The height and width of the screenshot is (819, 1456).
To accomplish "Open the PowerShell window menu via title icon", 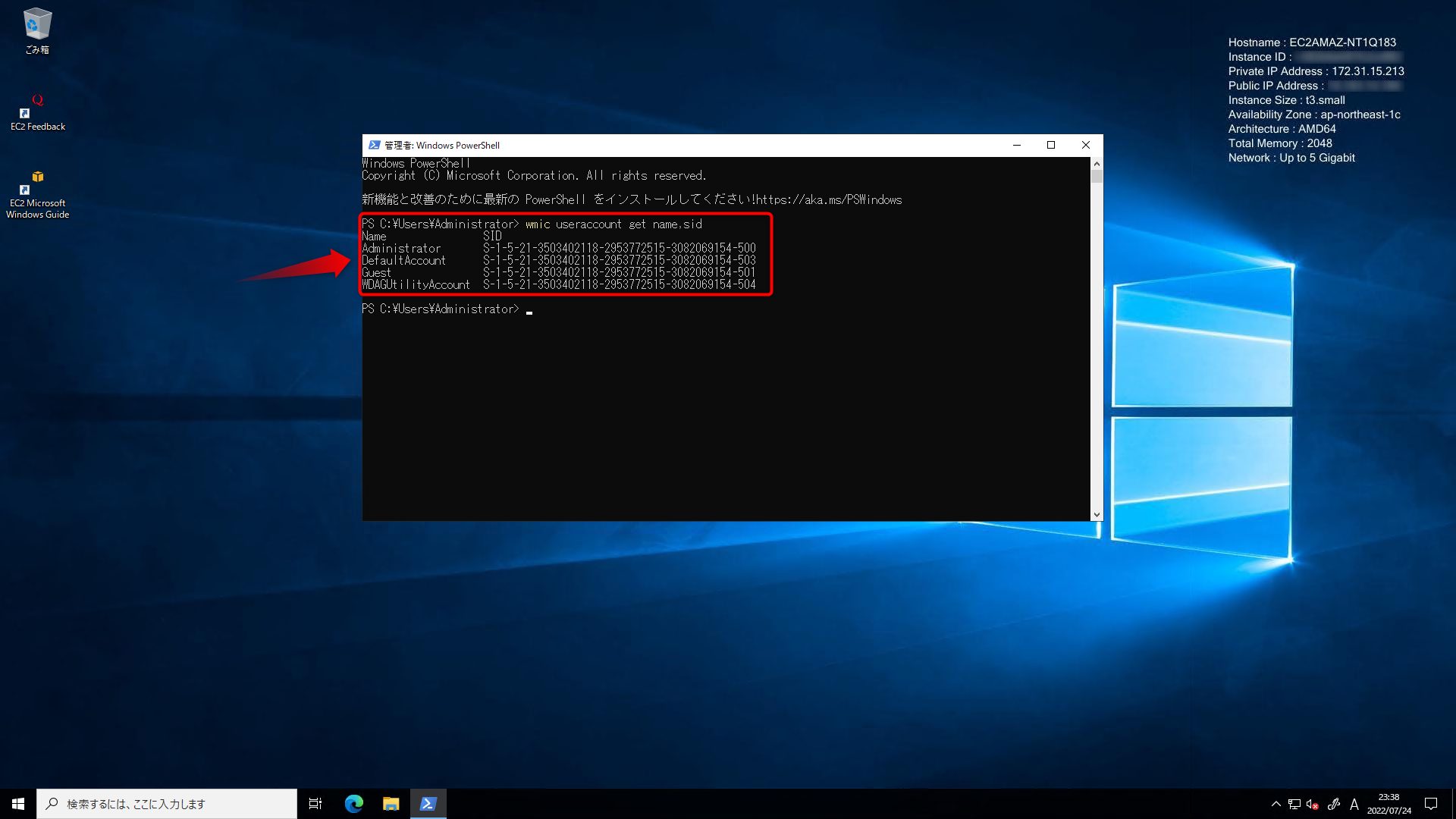I will (375, 145).
